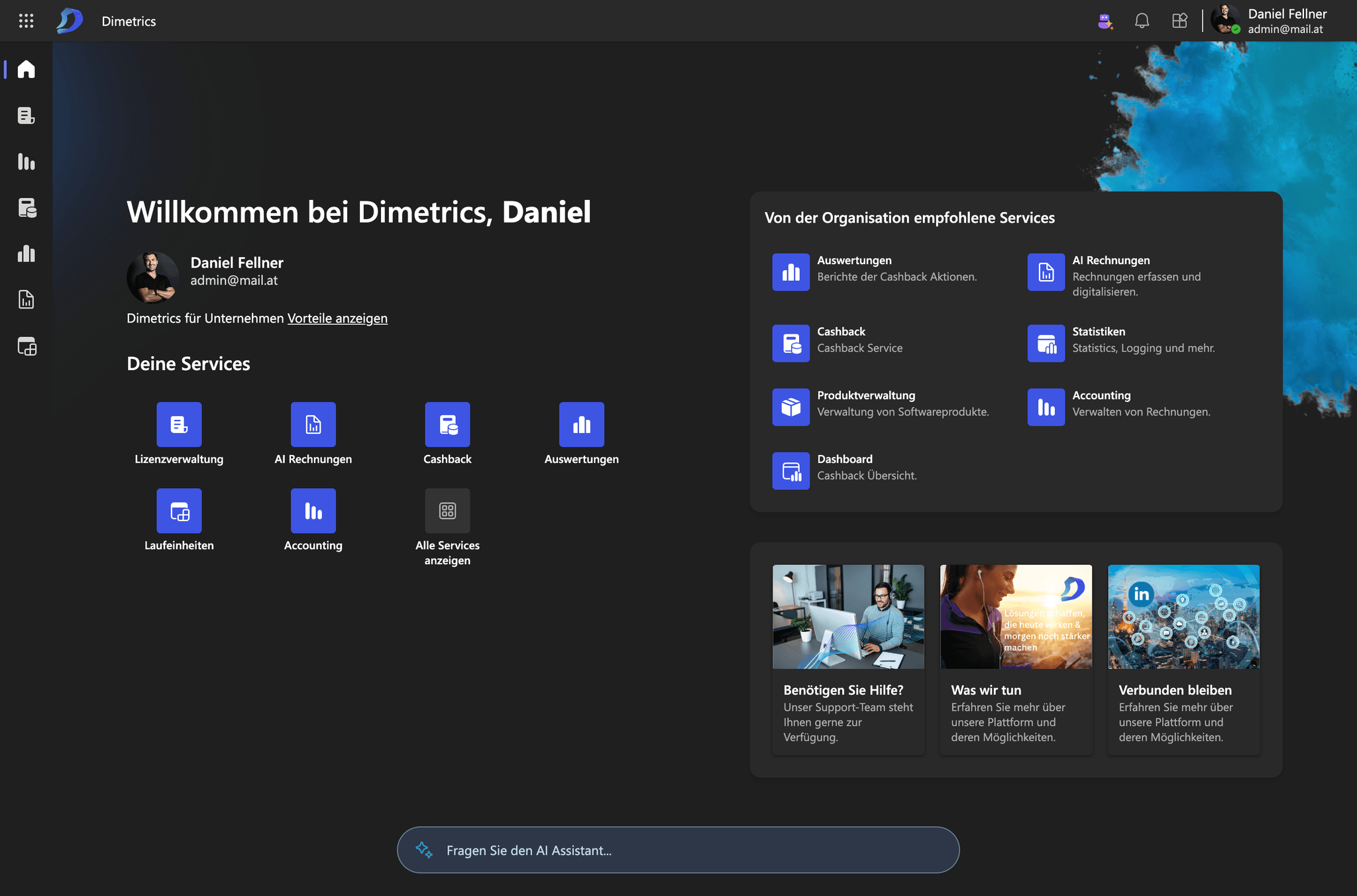Open the Verbunden bleiben LinkedIn card
Screen dimensions: 1357x896
[x=1183, y=617]
